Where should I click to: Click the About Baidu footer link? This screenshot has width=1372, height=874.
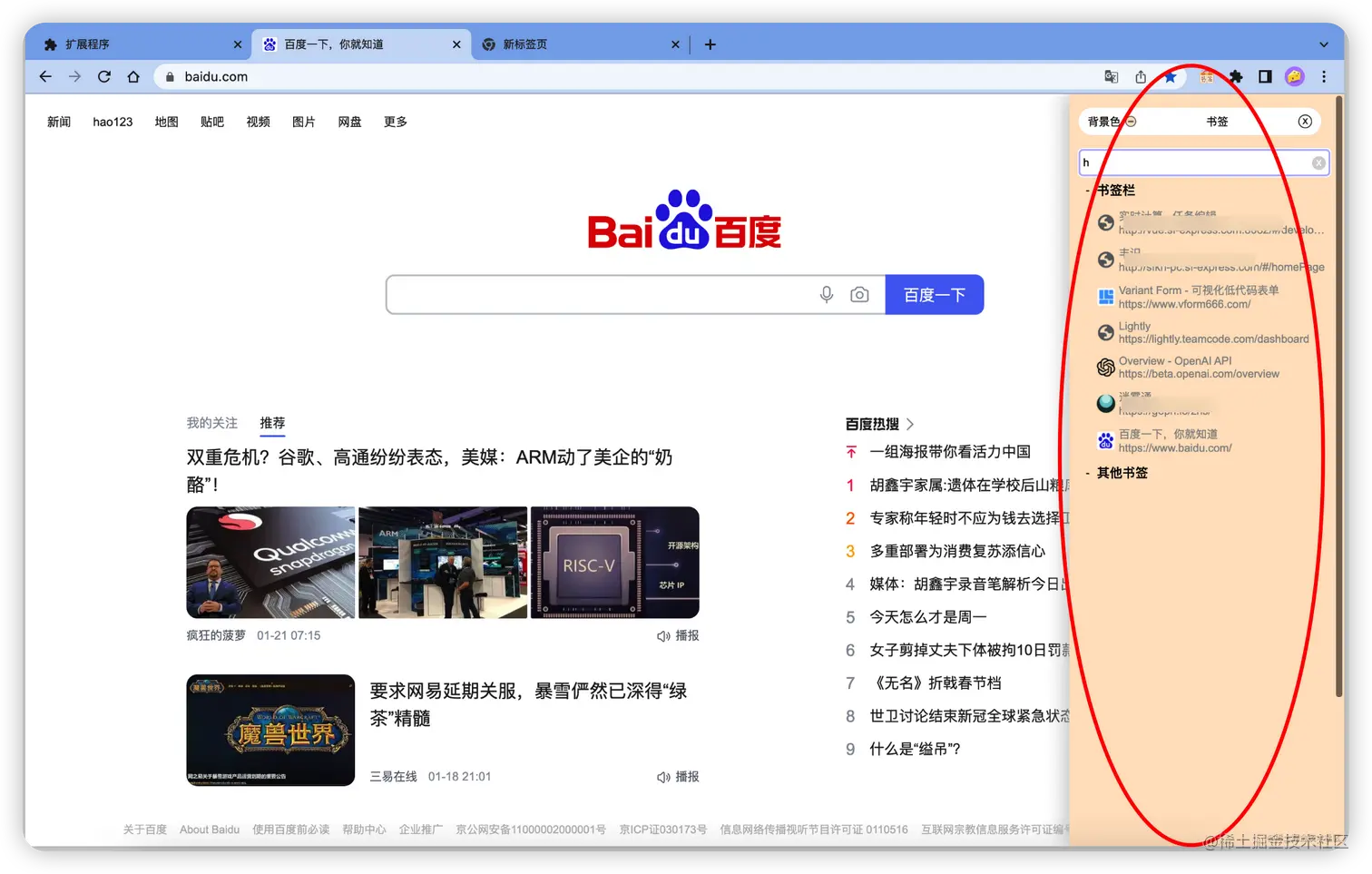click(x=210, y=830)
